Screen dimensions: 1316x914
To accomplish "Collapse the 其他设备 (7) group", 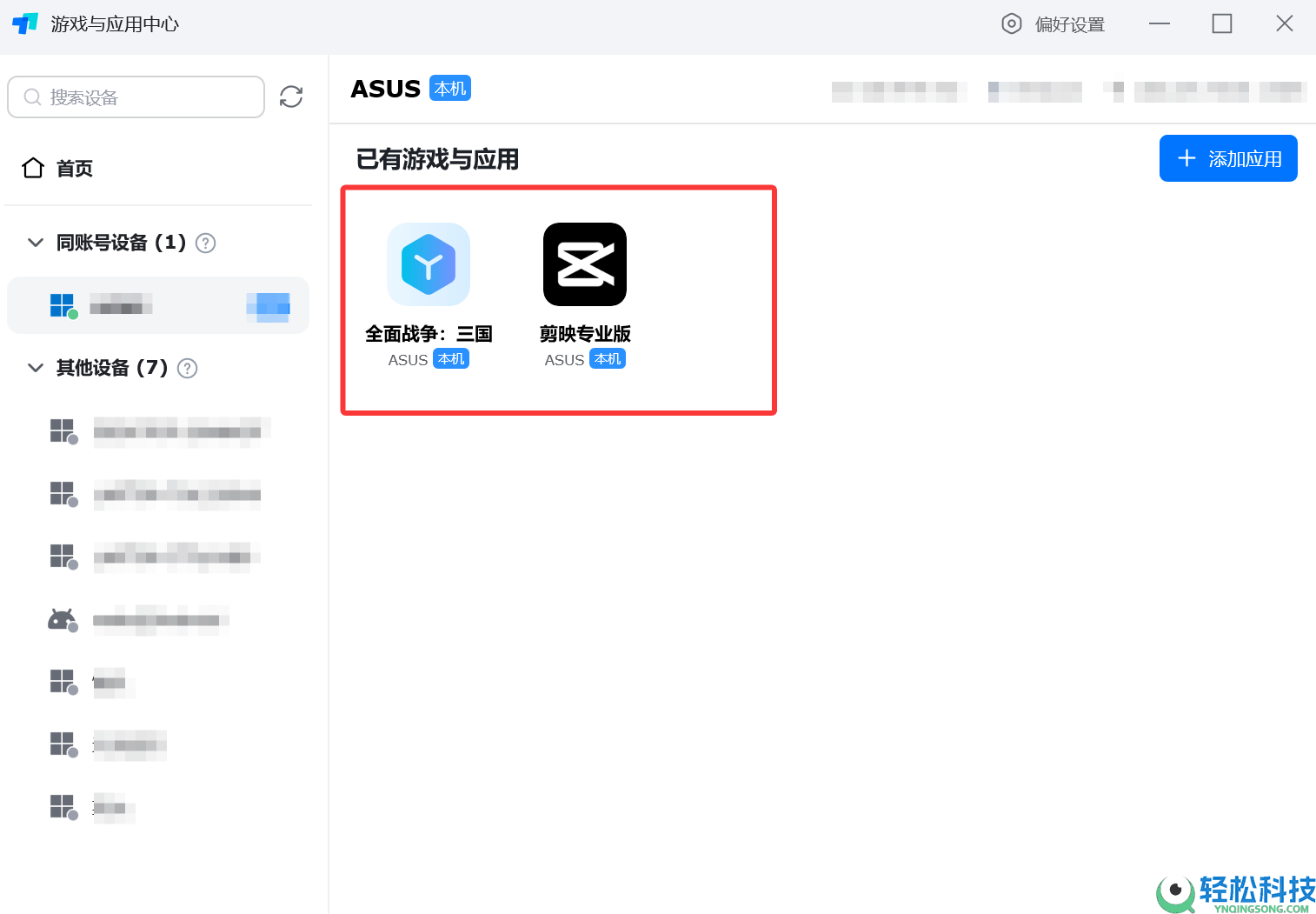I will [x=36, y=368].
